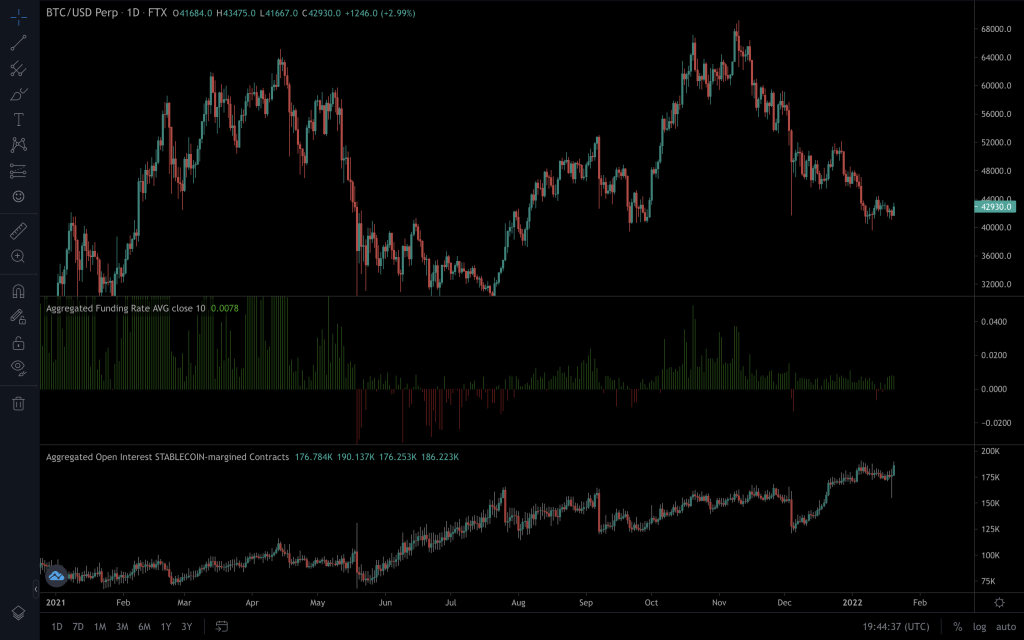Switch to the 1M time range
The image size is (1024, 640).
tap(100, 626)
